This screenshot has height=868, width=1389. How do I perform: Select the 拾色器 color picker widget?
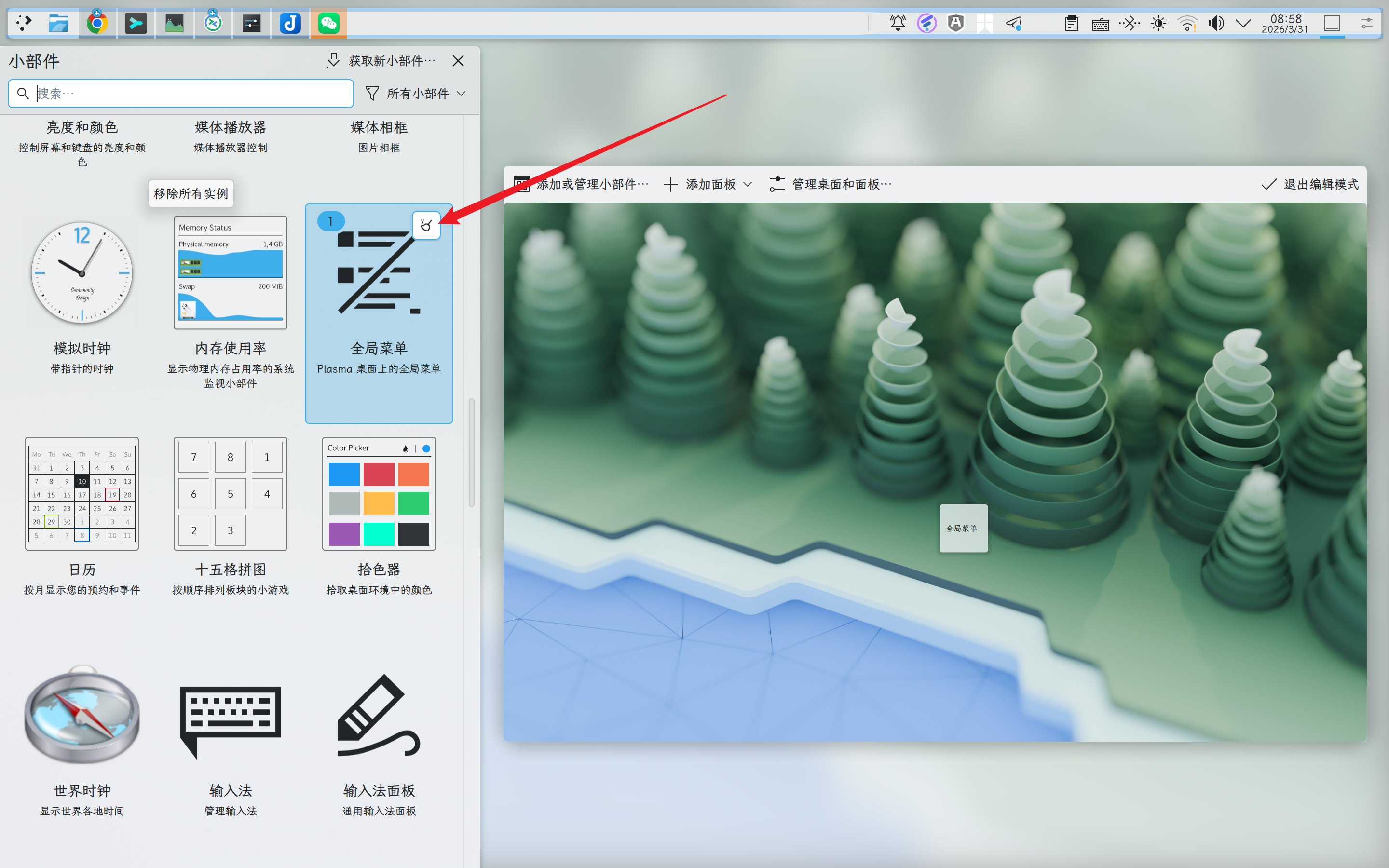click(379, 494)
